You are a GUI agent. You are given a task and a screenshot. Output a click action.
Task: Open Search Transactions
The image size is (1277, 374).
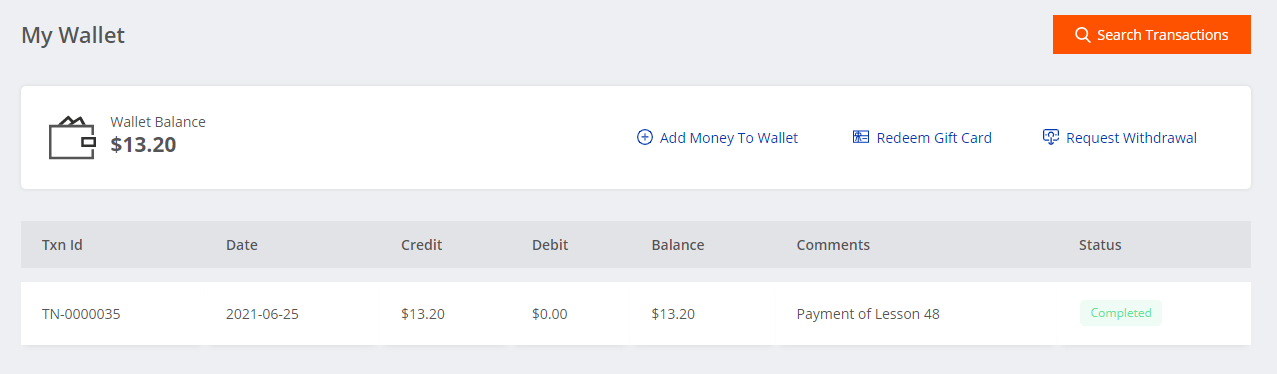pyautogui.click(x=1152, y=35)
